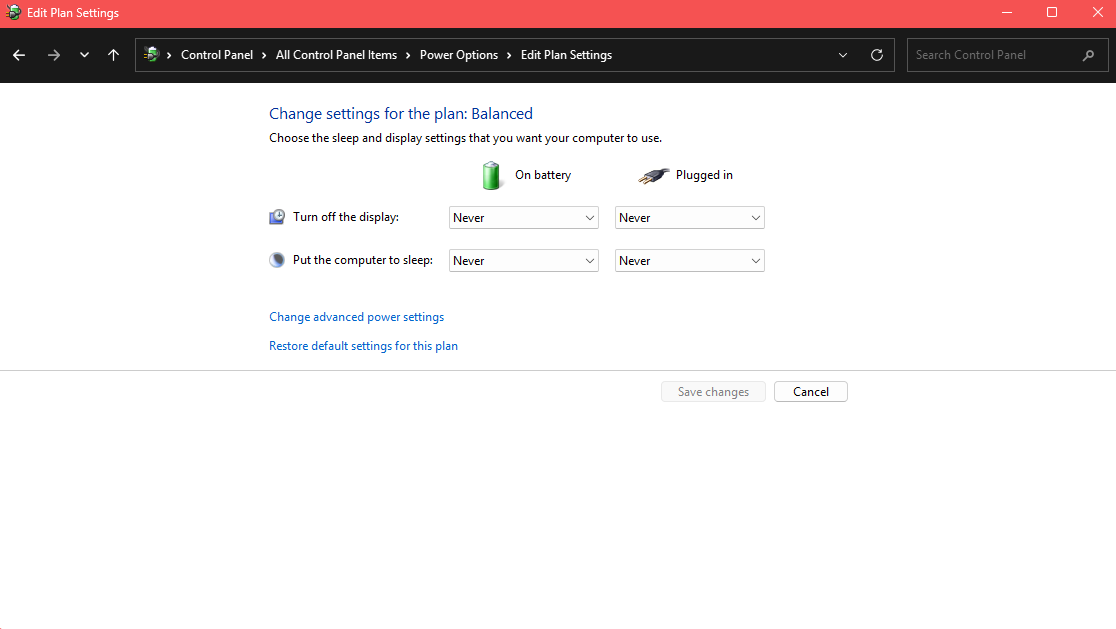Viewport: 1116px width, 629px height.
Task: Go back with the left arrow
Action: click(19, 55)
